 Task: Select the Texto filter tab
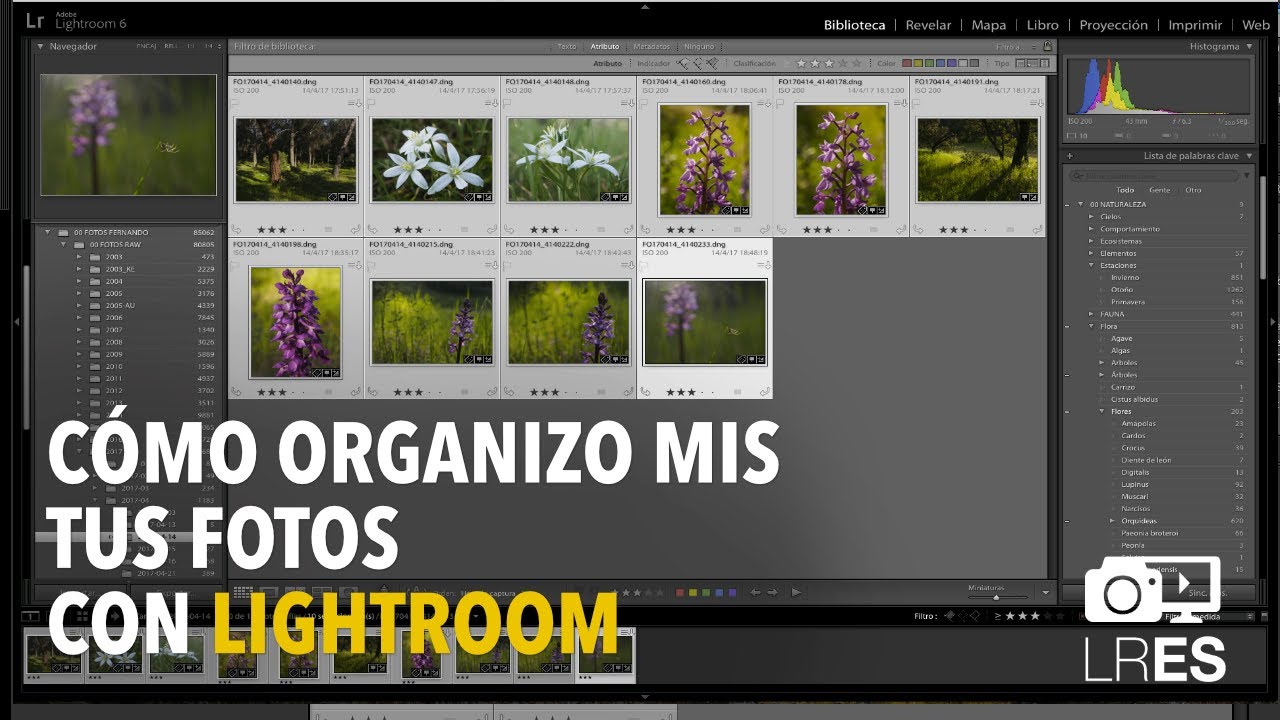coord(566,46)
